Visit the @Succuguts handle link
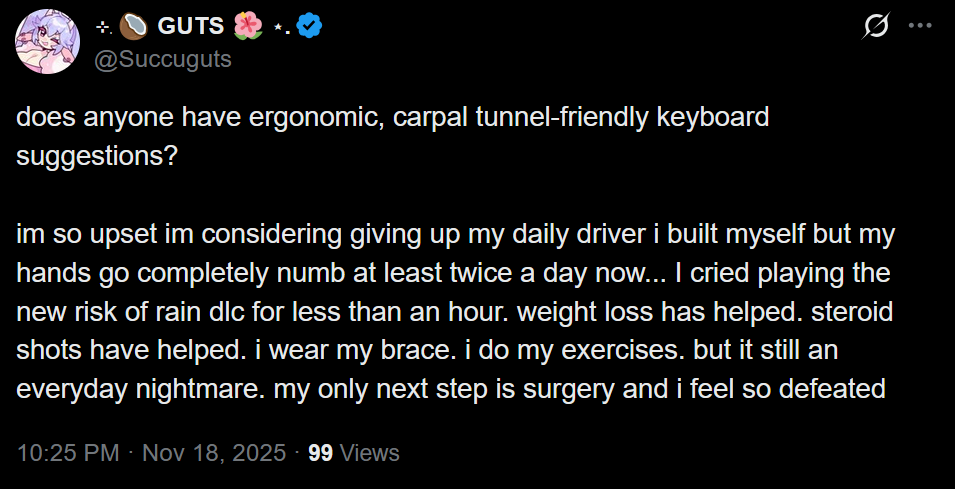 [x=162, y=59]
